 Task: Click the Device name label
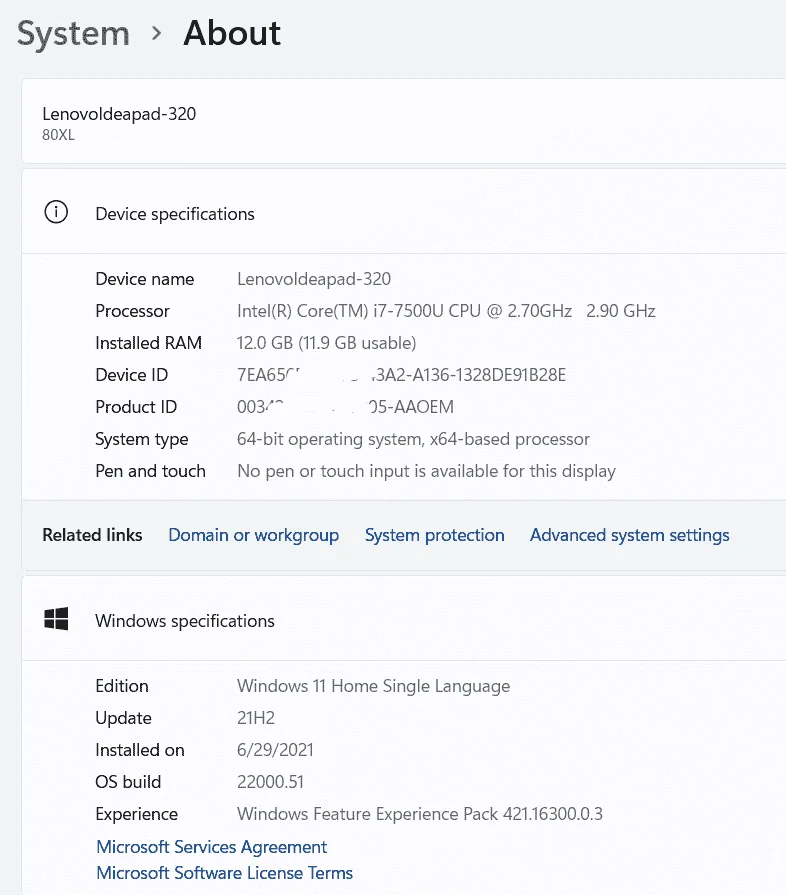click(x=144, y=279)
